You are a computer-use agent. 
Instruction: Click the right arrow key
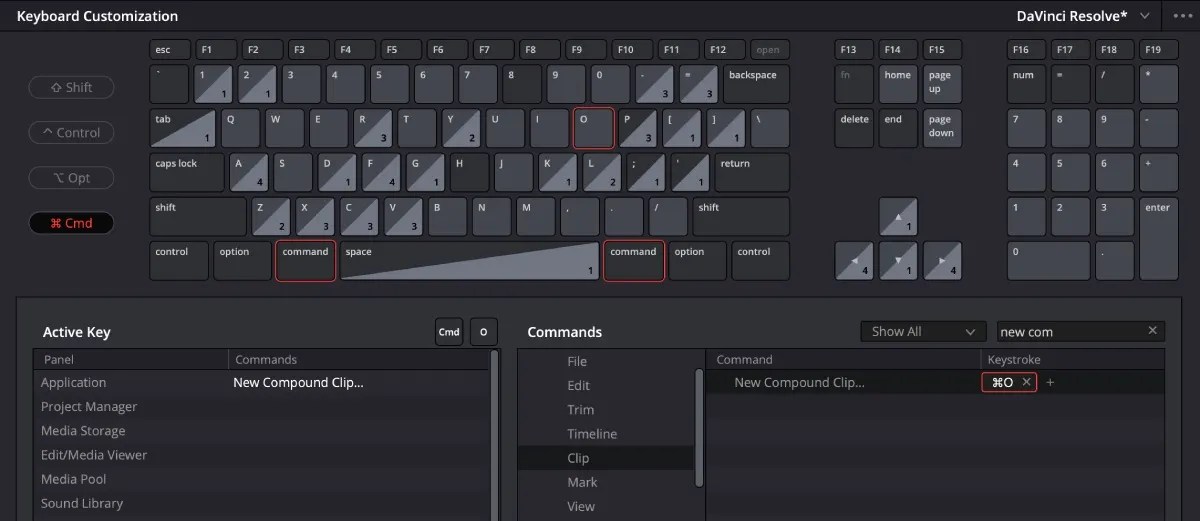pyautogui.click(x=942, y=260)
